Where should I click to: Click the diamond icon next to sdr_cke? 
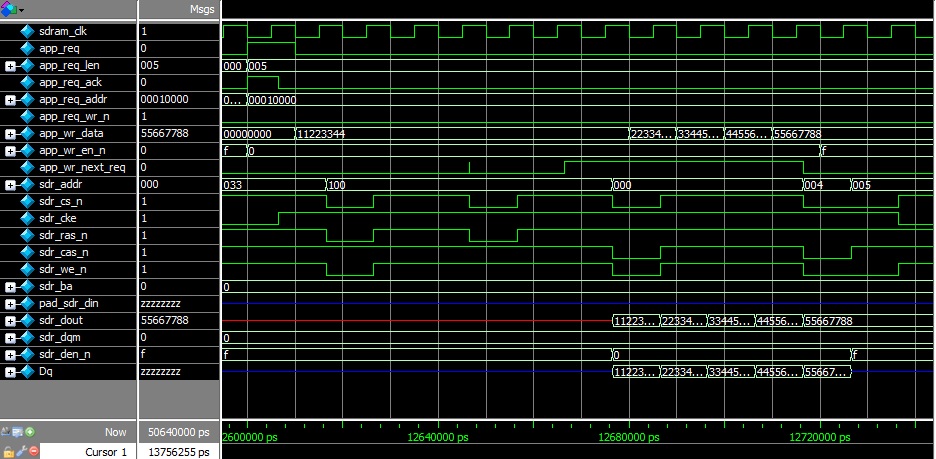27,218
